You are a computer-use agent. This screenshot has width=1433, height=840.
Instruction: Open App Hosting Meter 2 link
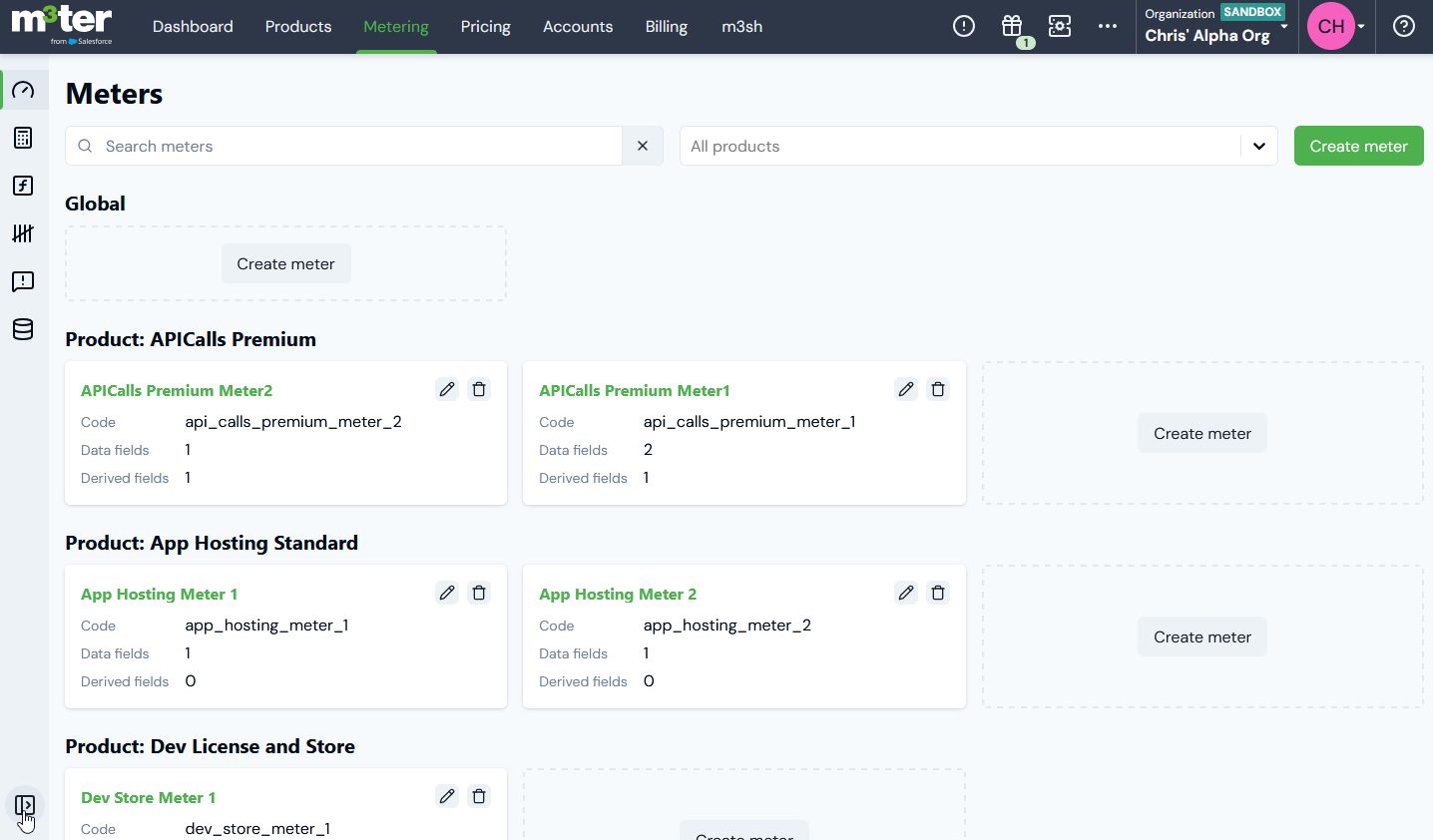pyautogui.click(x=618, y=594)
